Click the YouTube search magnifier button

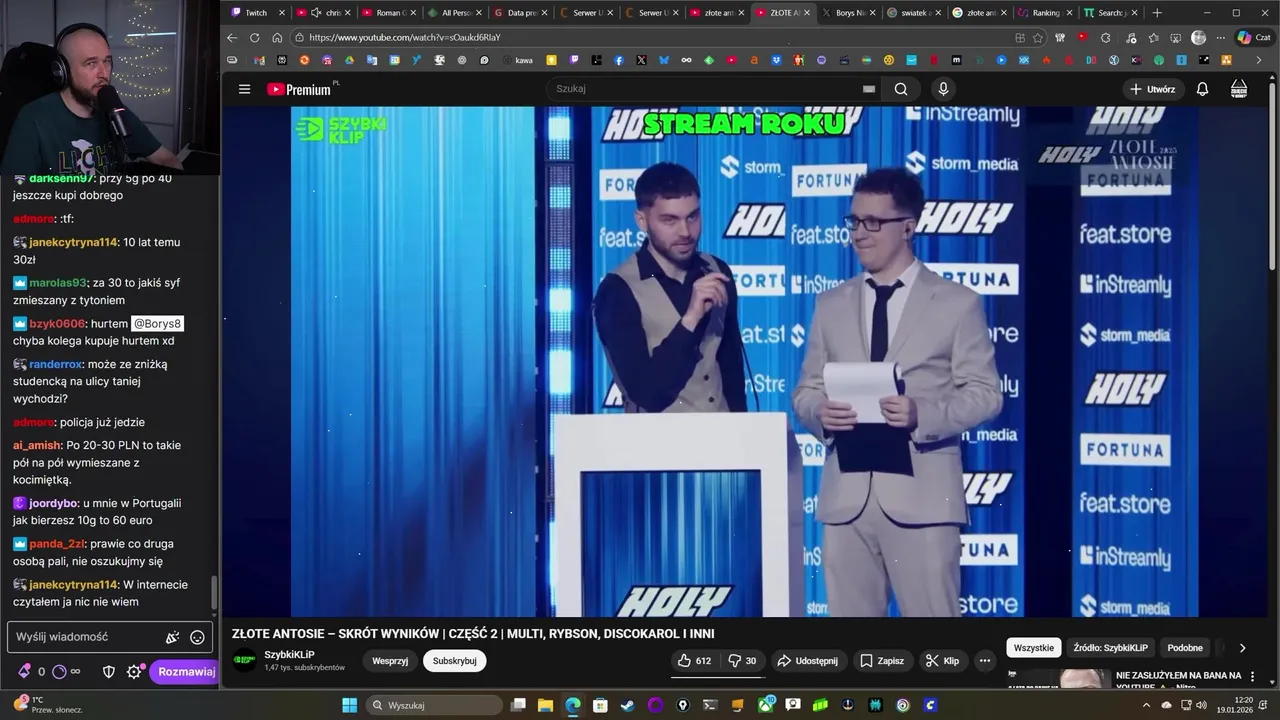(901, 89)
